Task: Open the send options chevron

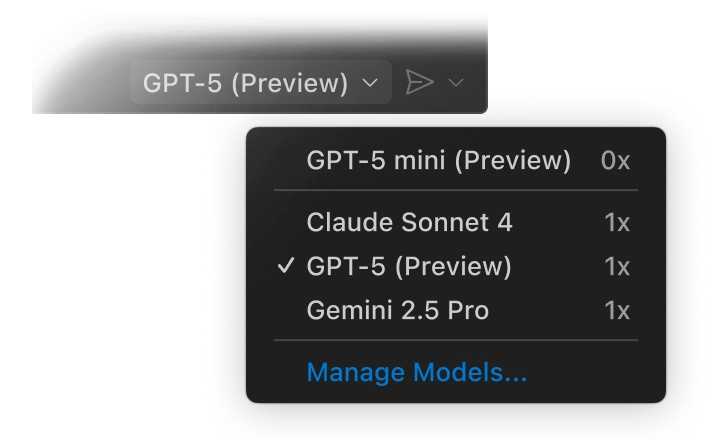Action: [457, 83]
